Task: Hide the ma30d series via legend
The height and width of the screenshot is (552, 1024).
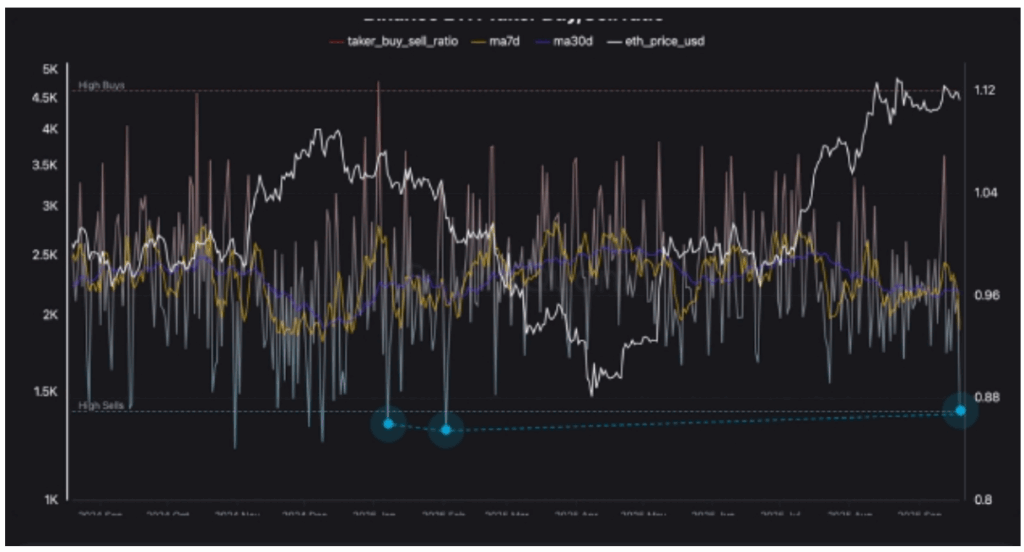Action: point(564,42)
